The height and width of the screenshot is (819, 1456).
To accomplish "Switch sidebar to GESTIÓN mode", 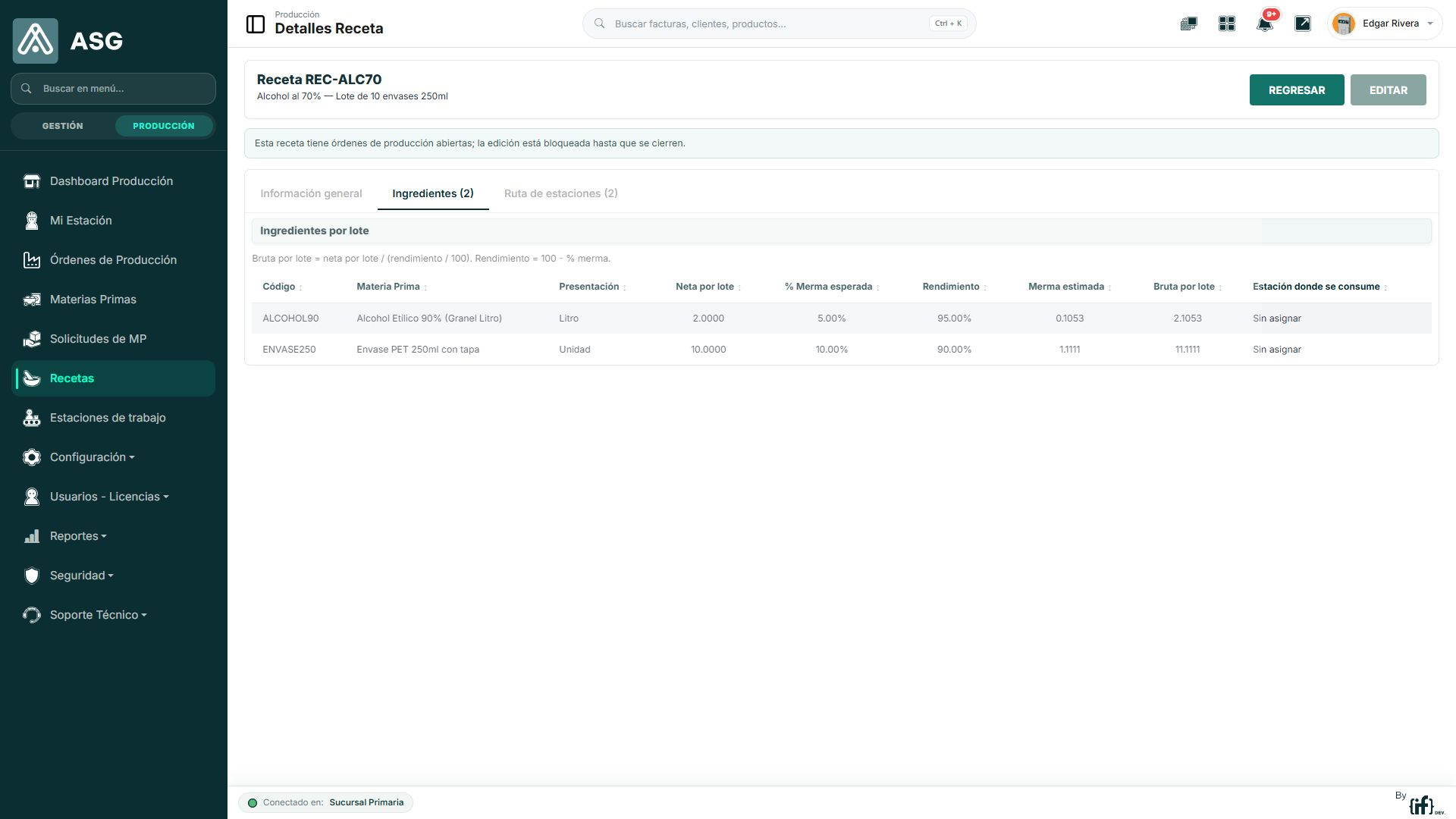I will 63,126.
